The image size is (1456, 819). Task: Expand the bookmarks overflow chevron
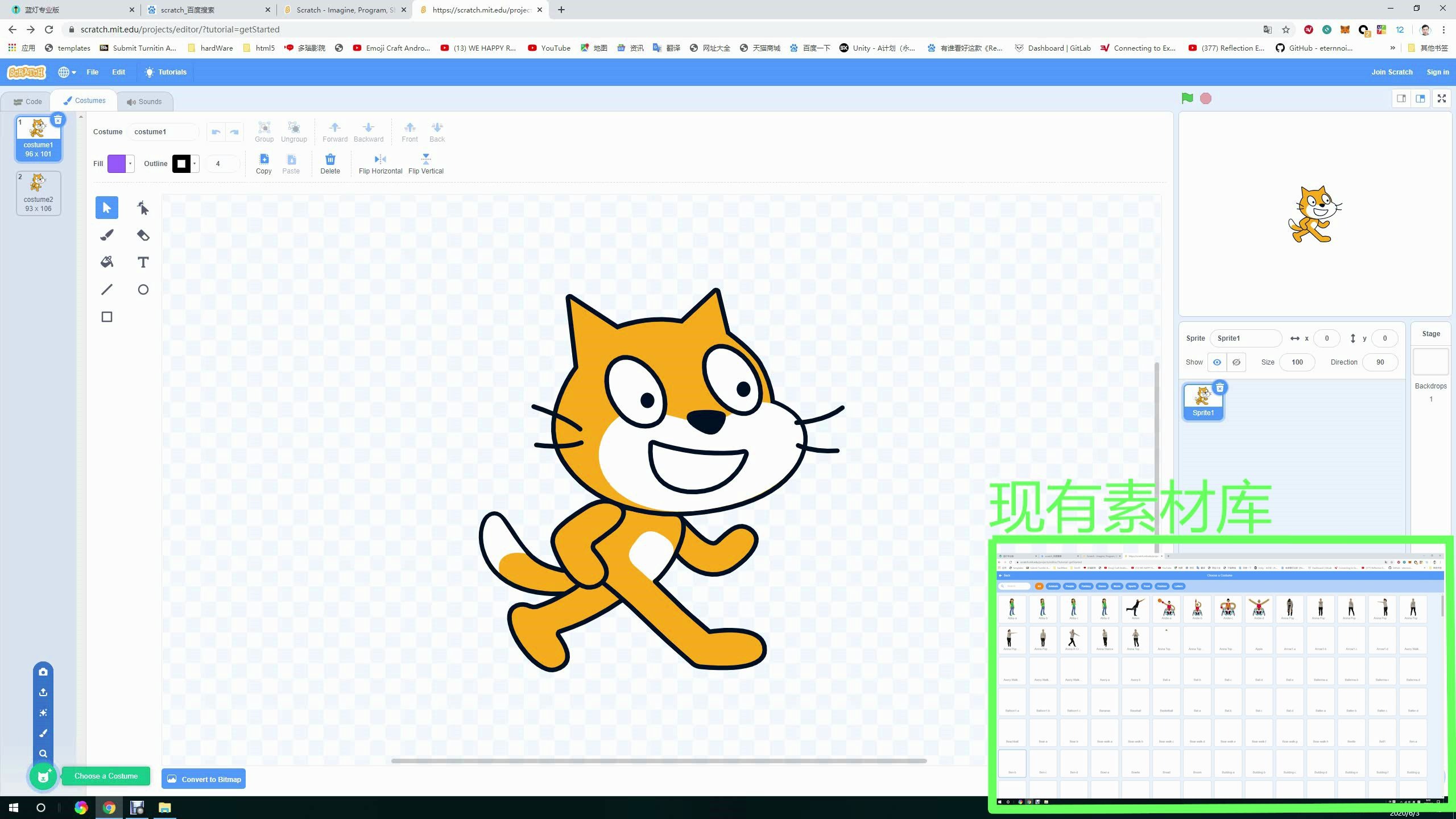[1392, 48]
